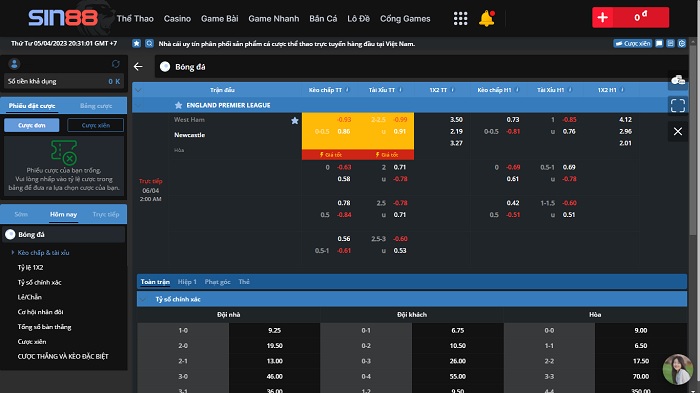This screenshot has height=393, width=700.
Task: Click the live stream camera icon
Action: click(678, 80)
